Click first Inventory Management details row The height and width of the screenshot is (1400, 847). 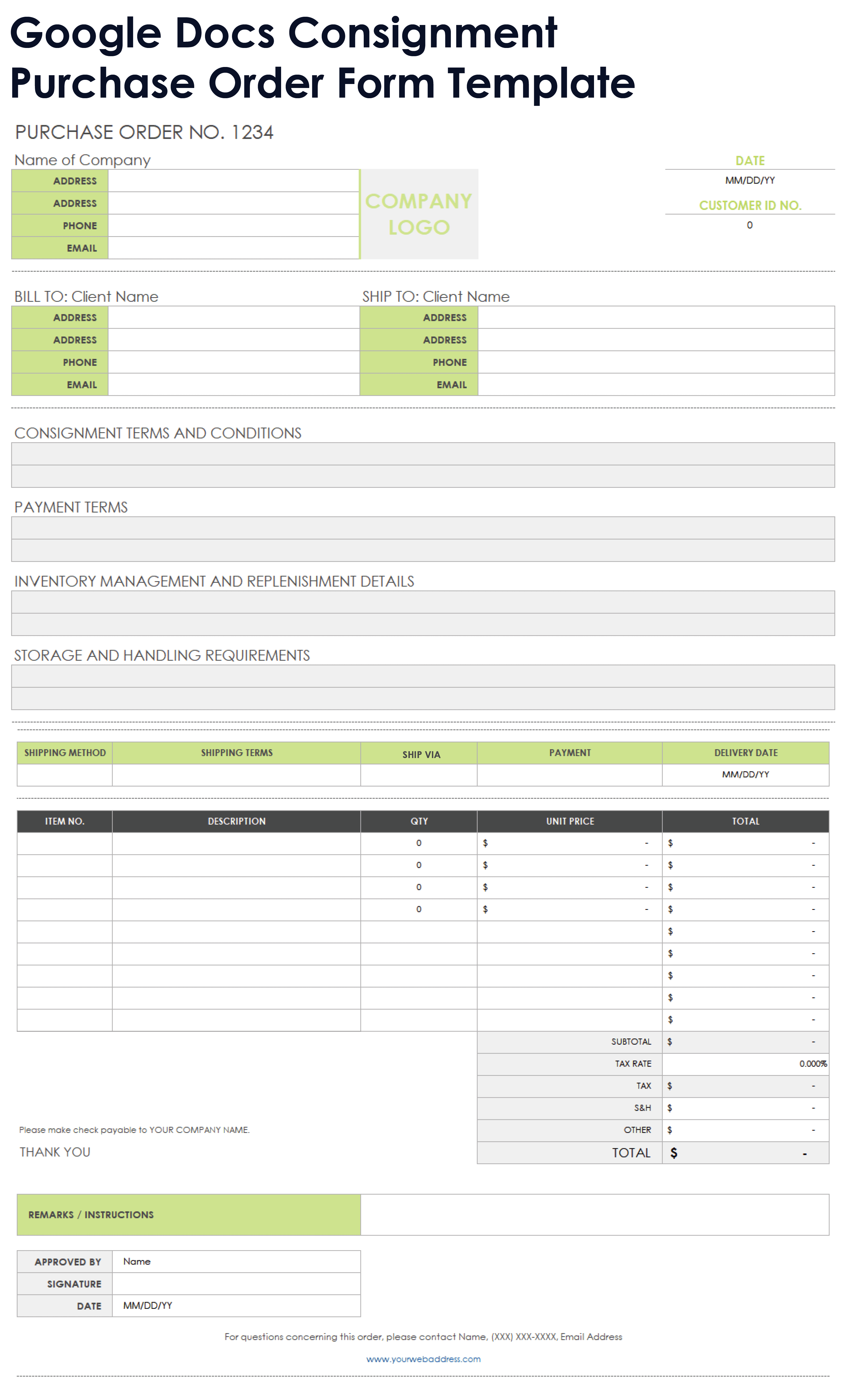423,602
